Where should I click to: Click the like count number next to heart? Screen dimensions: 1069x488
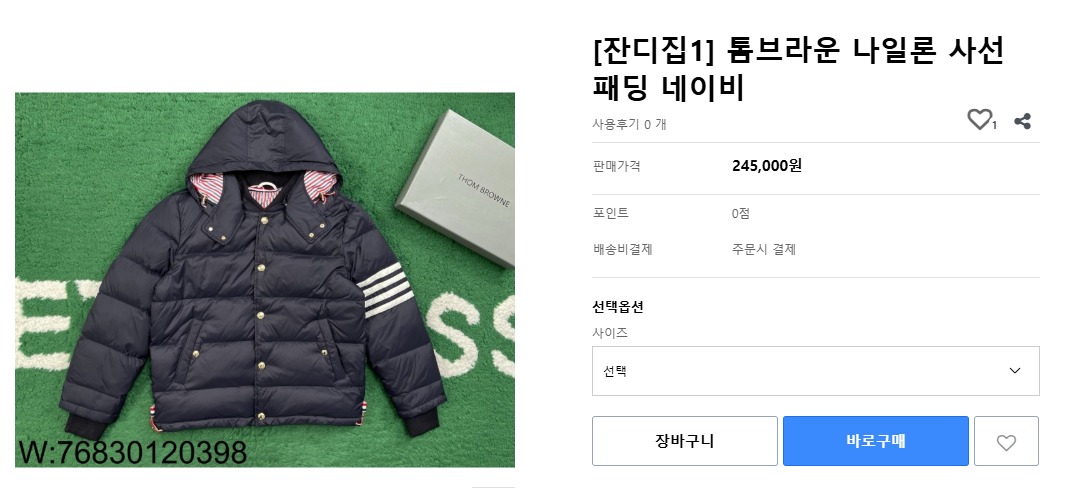pos(995,125)
